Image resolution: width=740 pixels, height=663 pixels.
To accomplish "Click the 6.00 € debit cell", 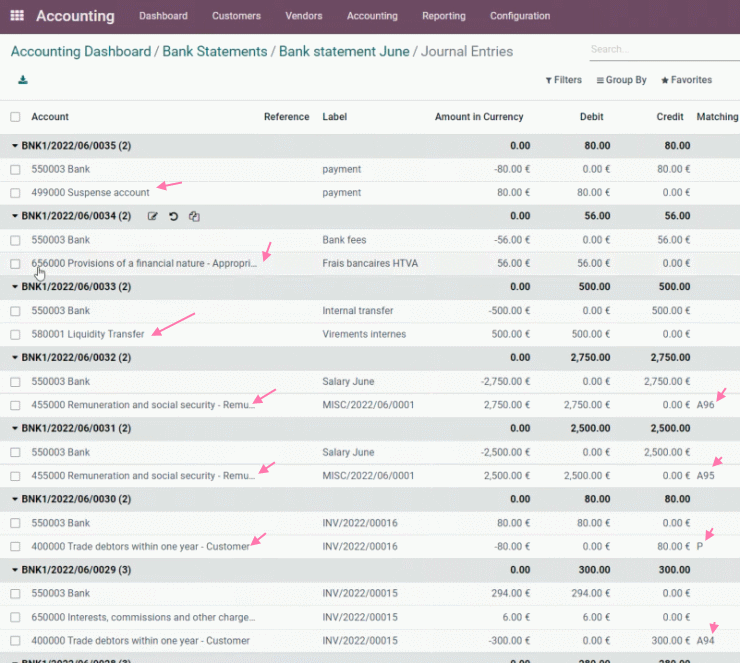I will pos(597,617).
